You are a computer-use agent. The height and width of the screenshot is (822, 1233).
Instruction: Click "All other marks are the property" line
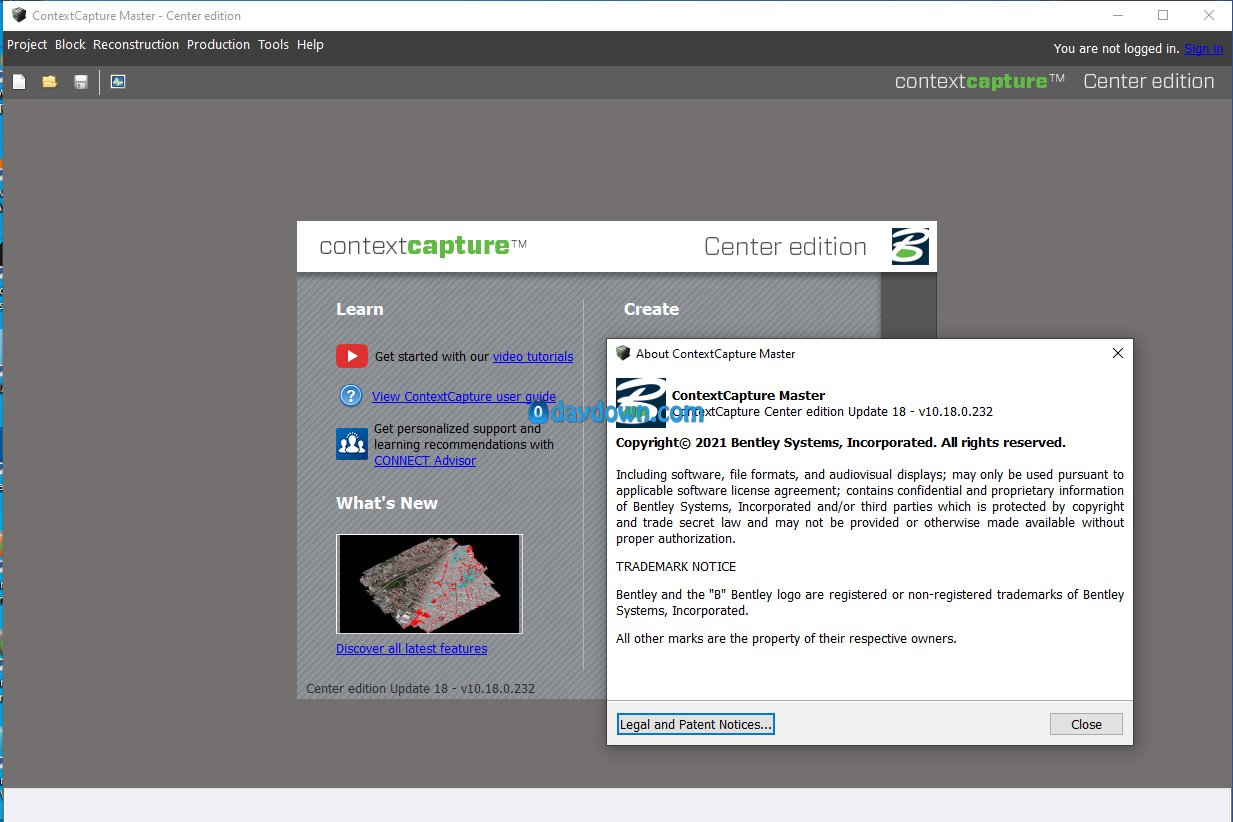[x=786, y=639]
